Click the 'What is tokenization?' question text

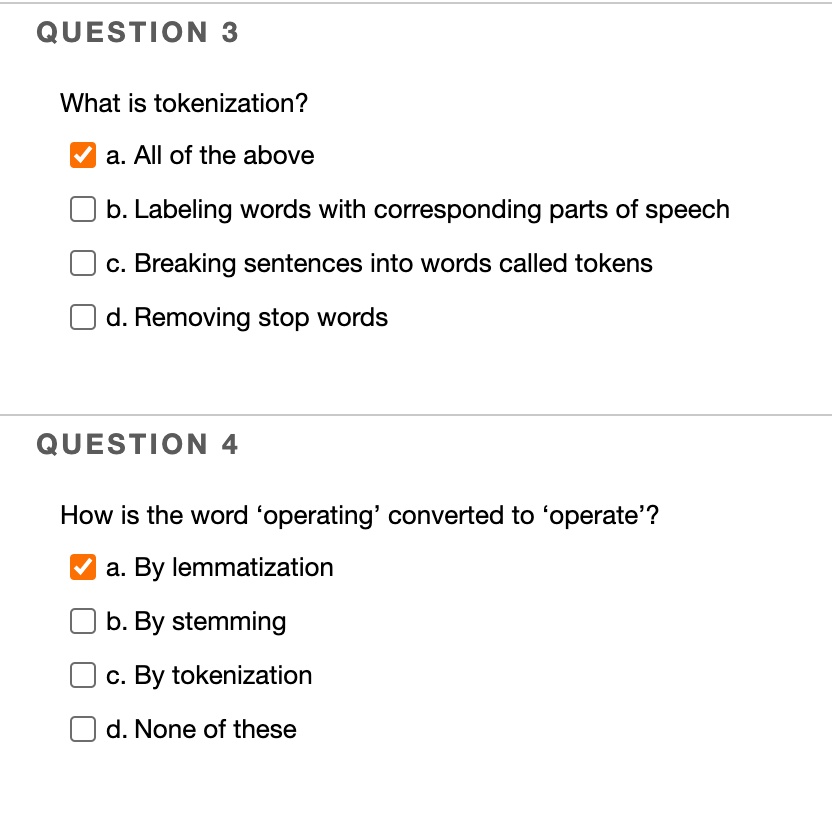pos(184,103)
